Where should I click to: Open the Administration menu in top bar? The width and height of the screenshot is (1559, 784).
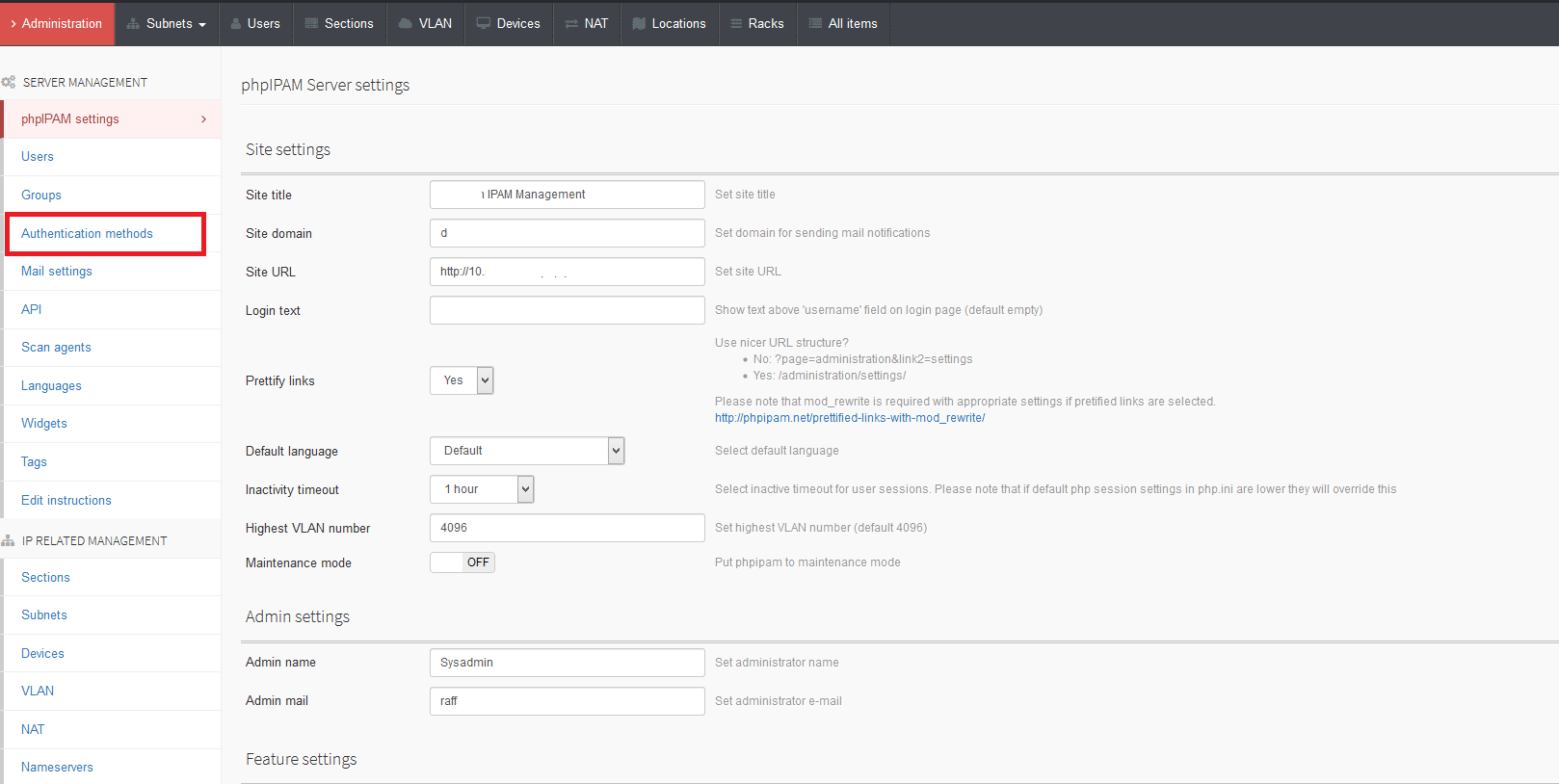57,23
